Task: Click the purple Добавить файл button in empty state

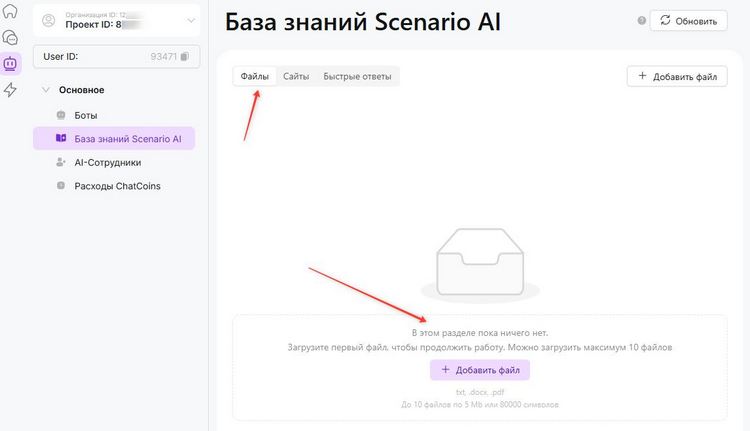Action: coord(480,370)
